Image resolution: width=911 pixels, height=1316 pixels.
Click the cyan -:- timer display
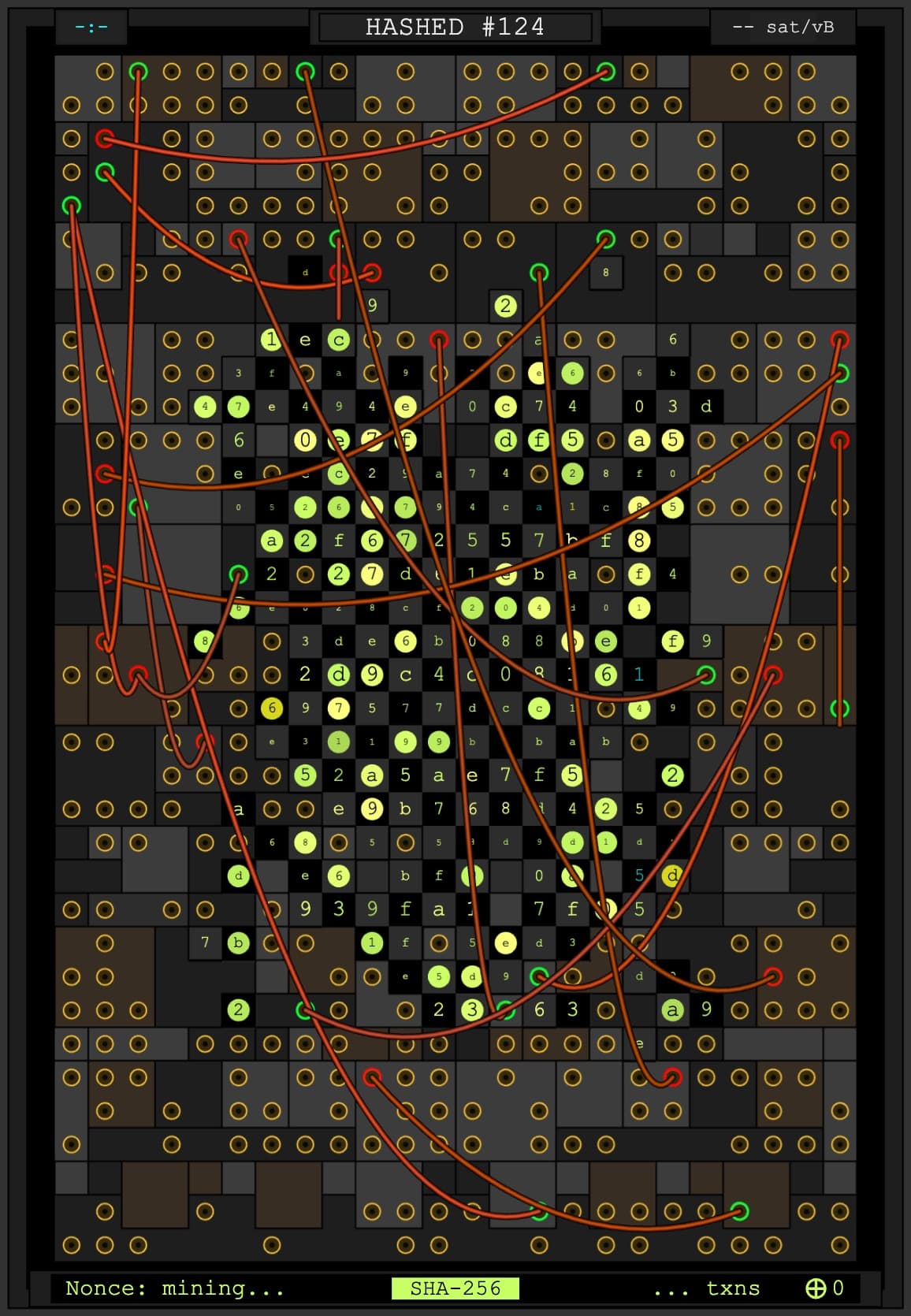91,28
